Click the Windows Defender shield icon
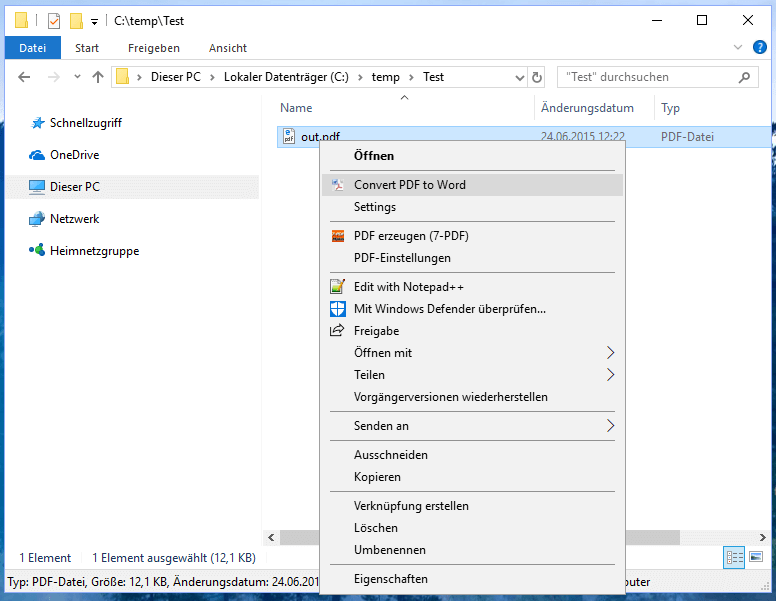 click(x=338, y=309)
